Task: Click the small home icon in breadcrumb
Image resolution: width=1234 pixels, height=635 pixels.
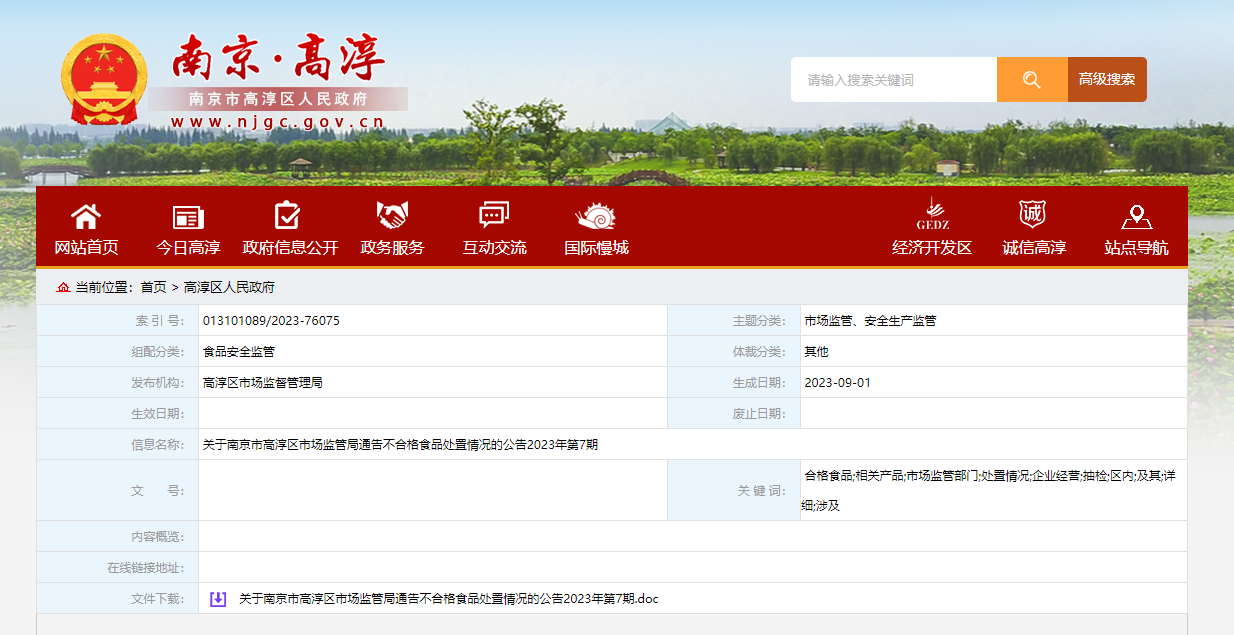Action: click(63, 287)
